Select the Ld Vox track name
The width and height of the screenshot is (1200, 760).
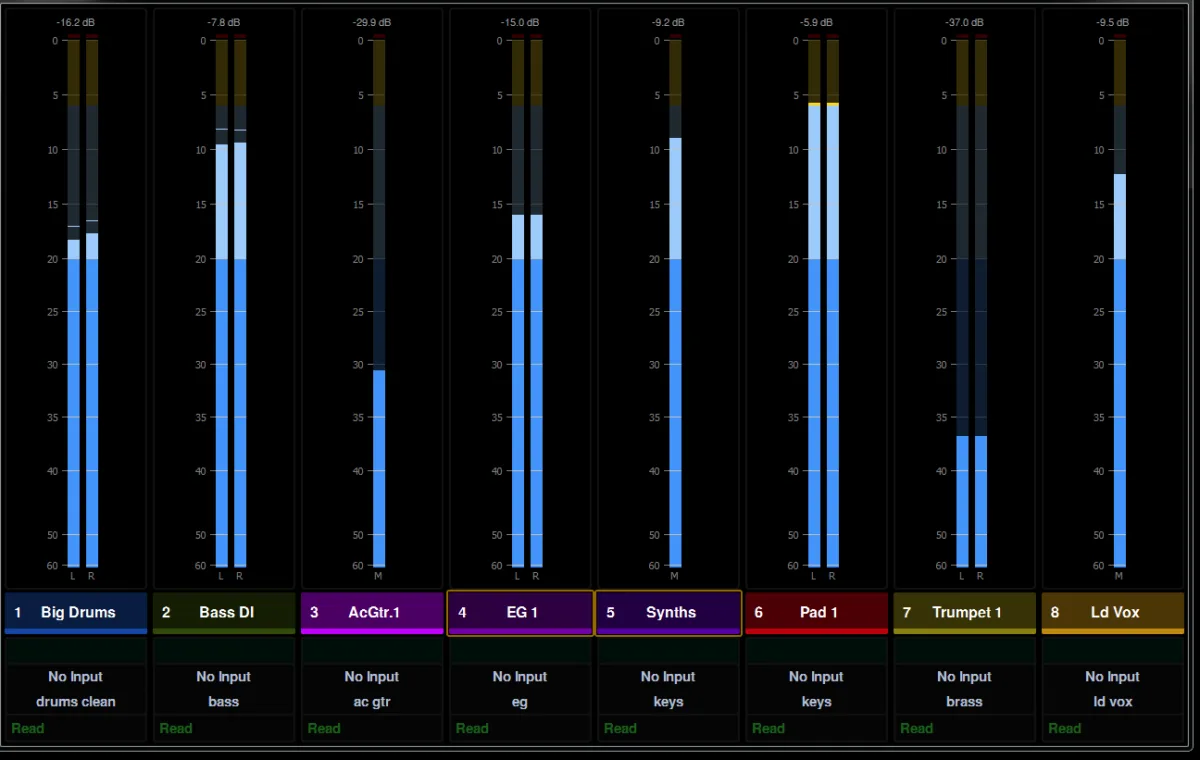1113,612
